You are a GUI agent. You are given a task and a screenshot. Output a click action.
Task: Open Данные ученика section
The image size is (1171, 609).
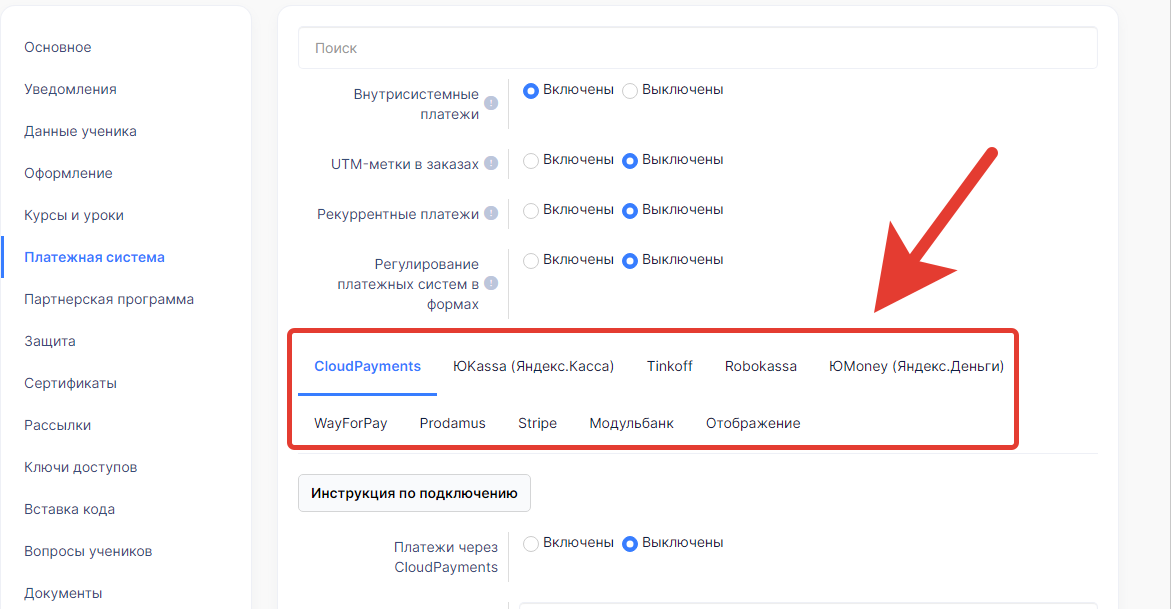click(x=80, y=131)
